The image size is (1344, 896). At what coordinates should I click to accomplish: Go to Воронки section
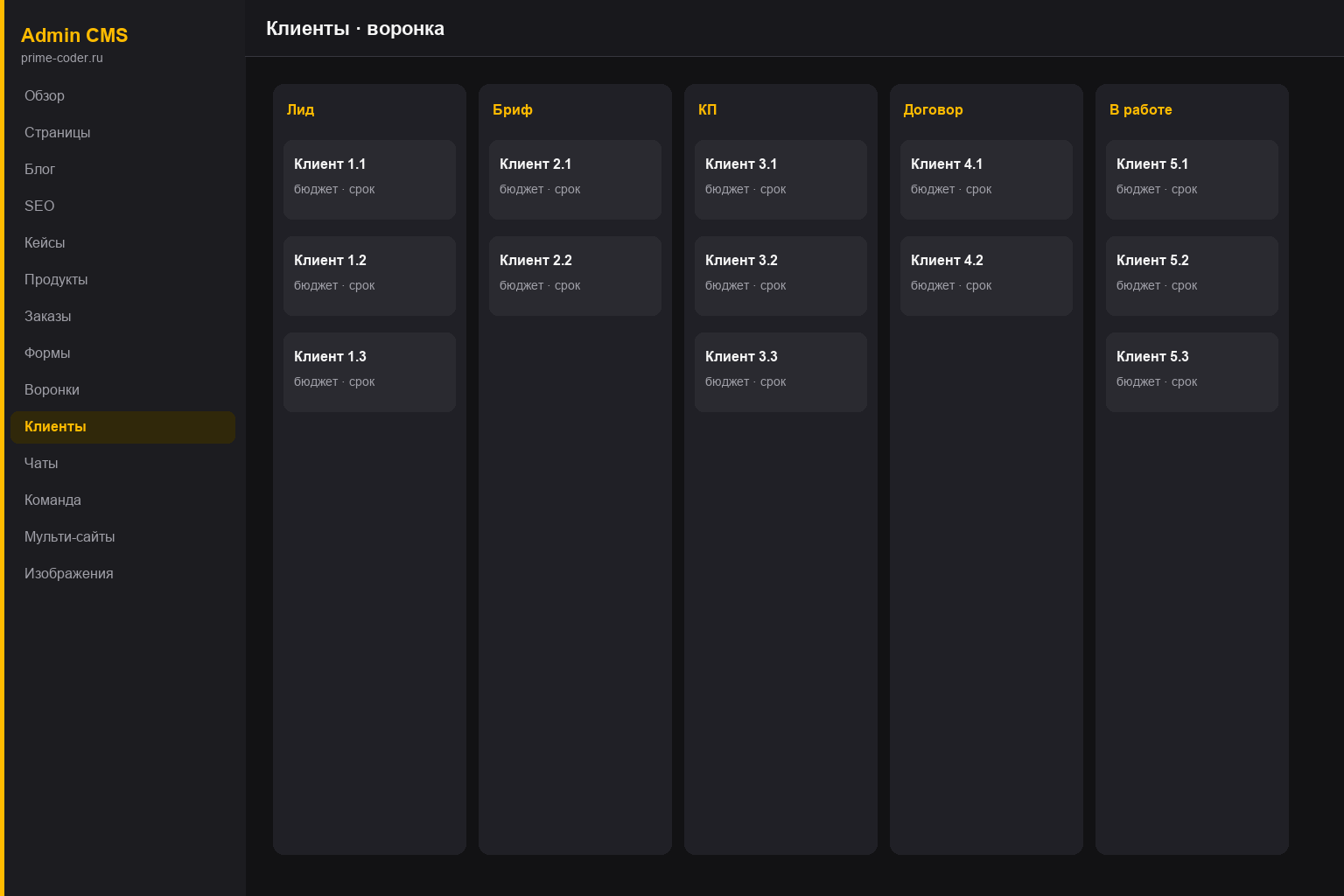point(122,390)
